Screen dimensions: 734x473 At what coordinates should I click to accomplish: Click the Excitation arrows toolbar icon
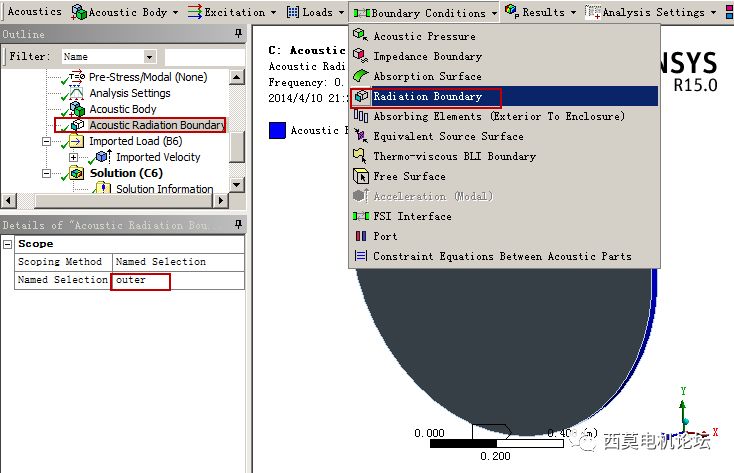point(195,12)
